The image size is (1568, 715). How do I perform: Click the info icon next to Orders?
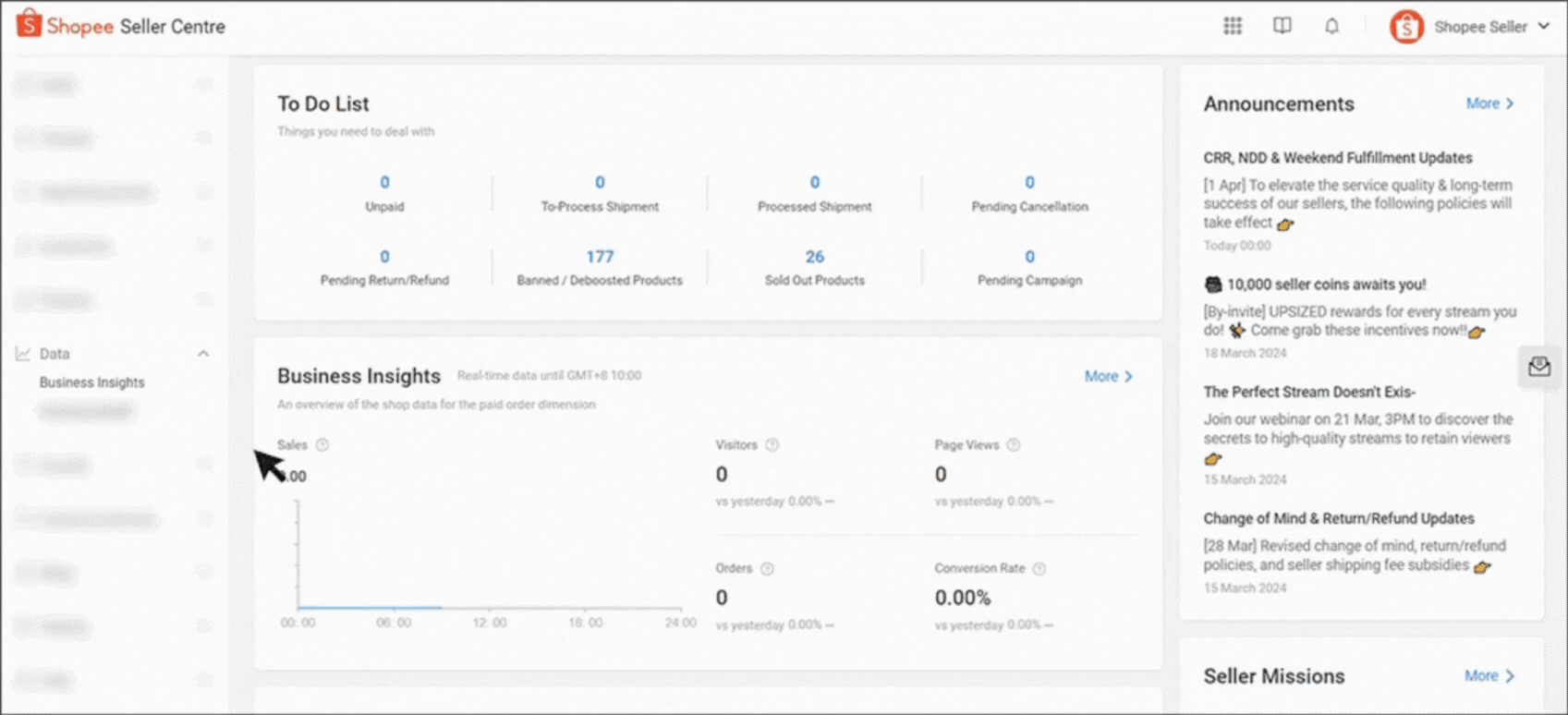coord(767,569)
